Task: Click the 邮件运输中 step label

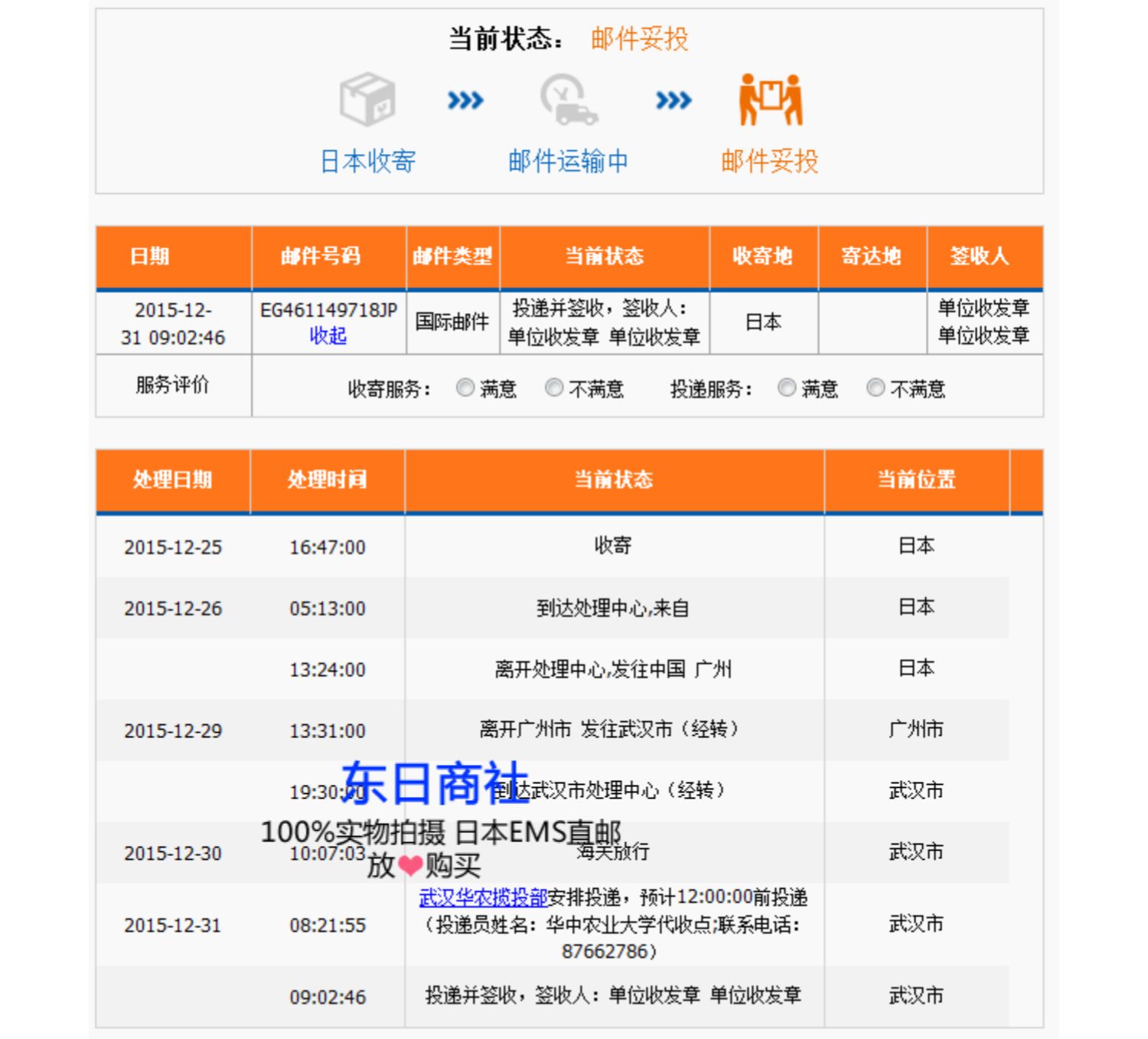Action: [x=568, y=162]
